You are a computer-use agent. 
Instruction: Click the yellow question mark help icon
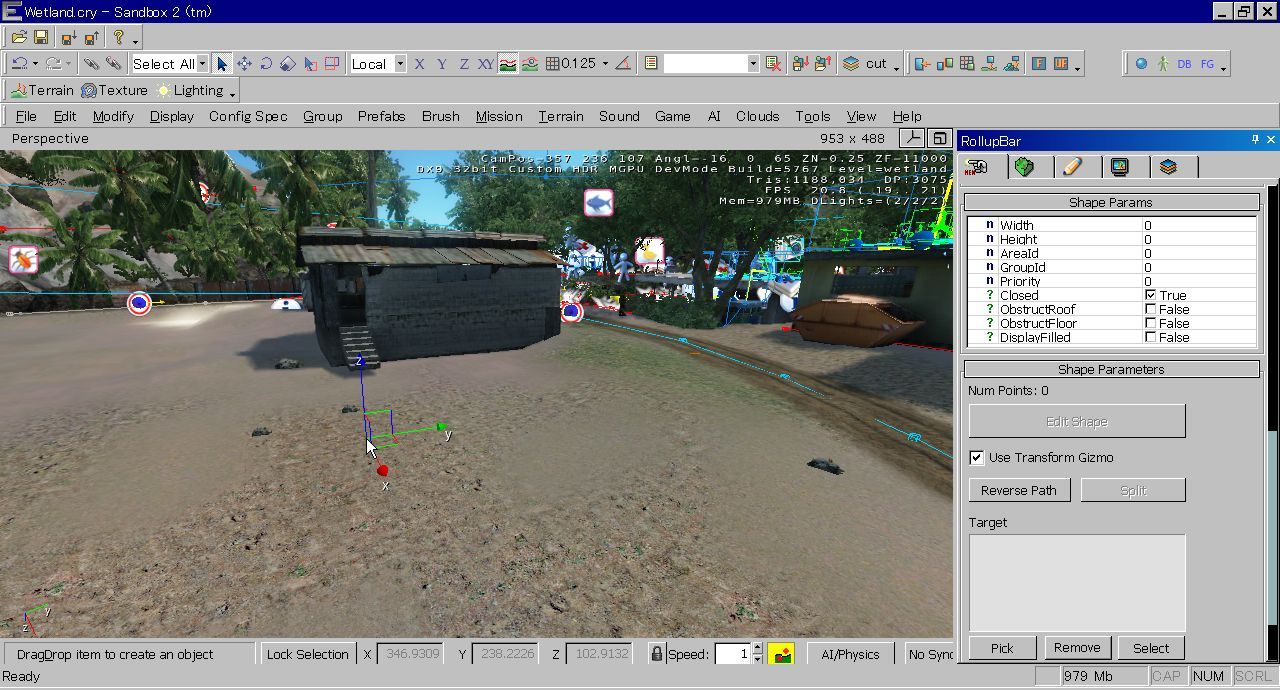(x=118, y=37)
